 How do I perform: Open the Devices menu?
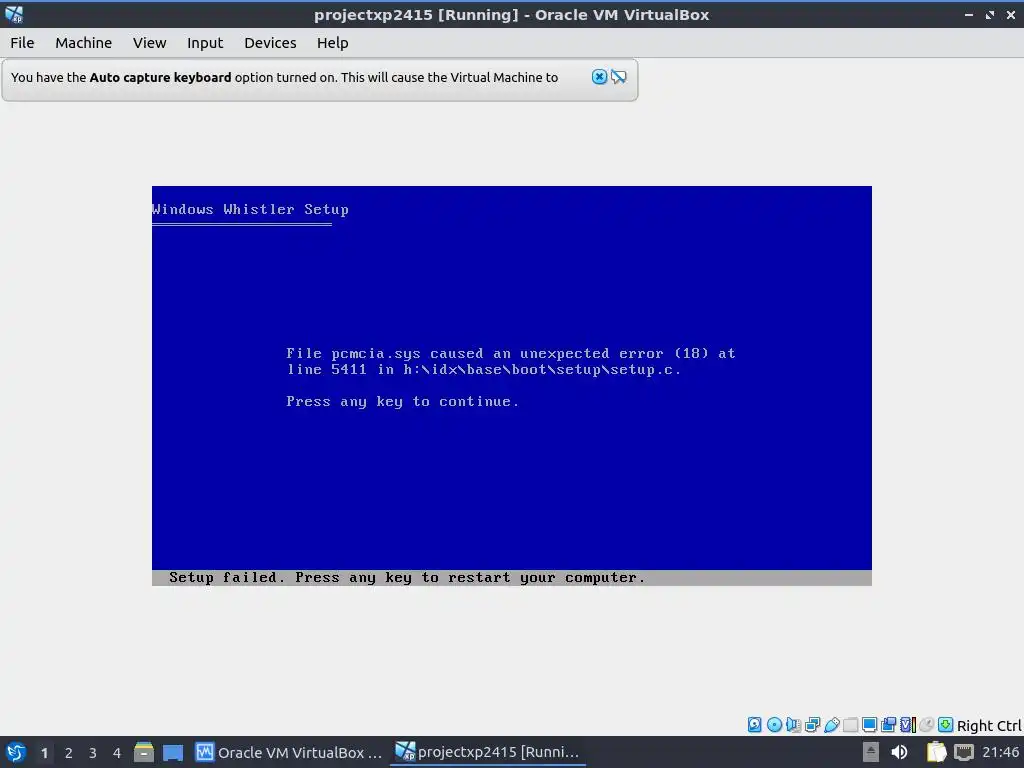[270, 43]
